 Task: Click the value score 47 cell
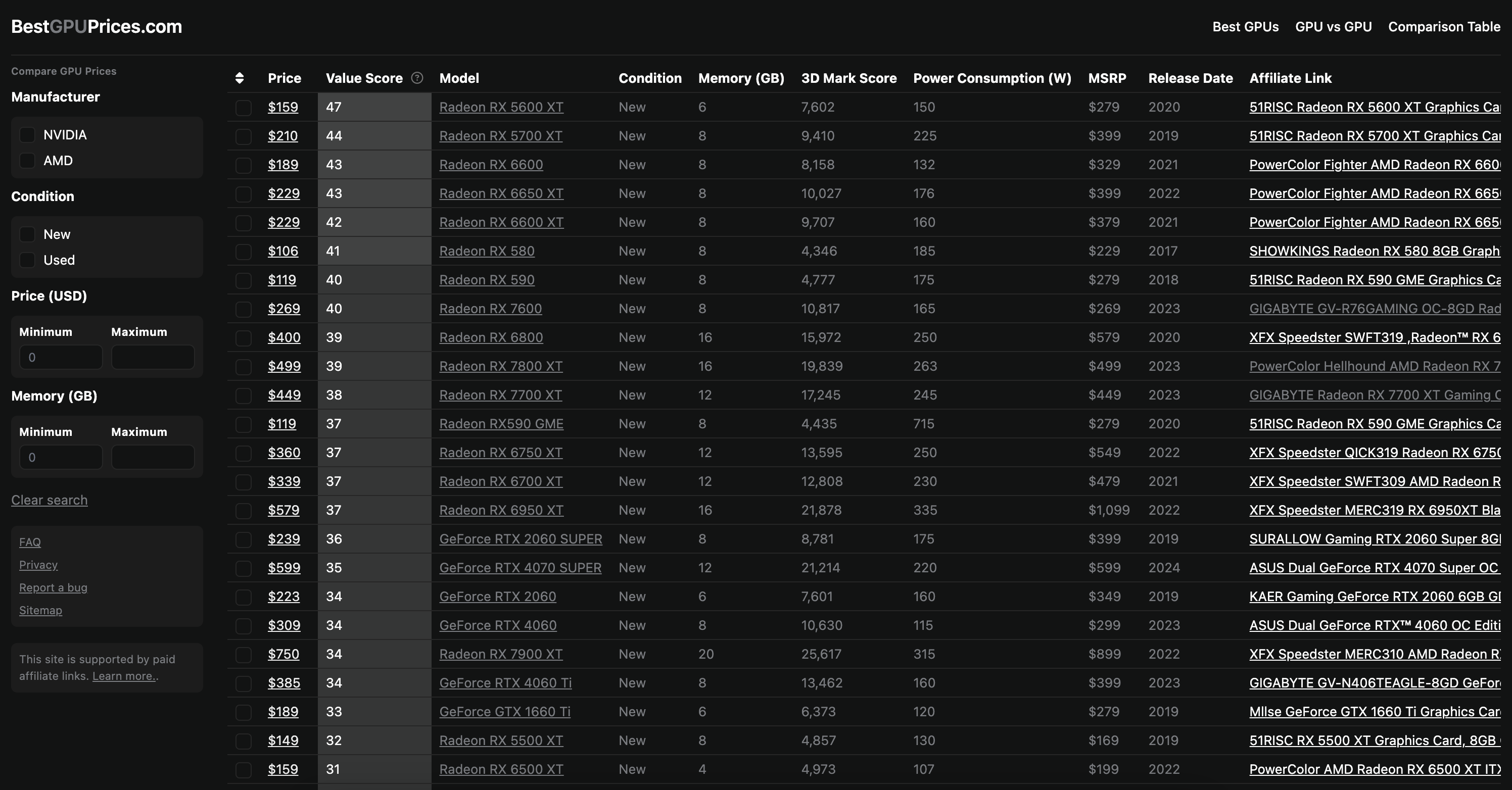(374, 107)
